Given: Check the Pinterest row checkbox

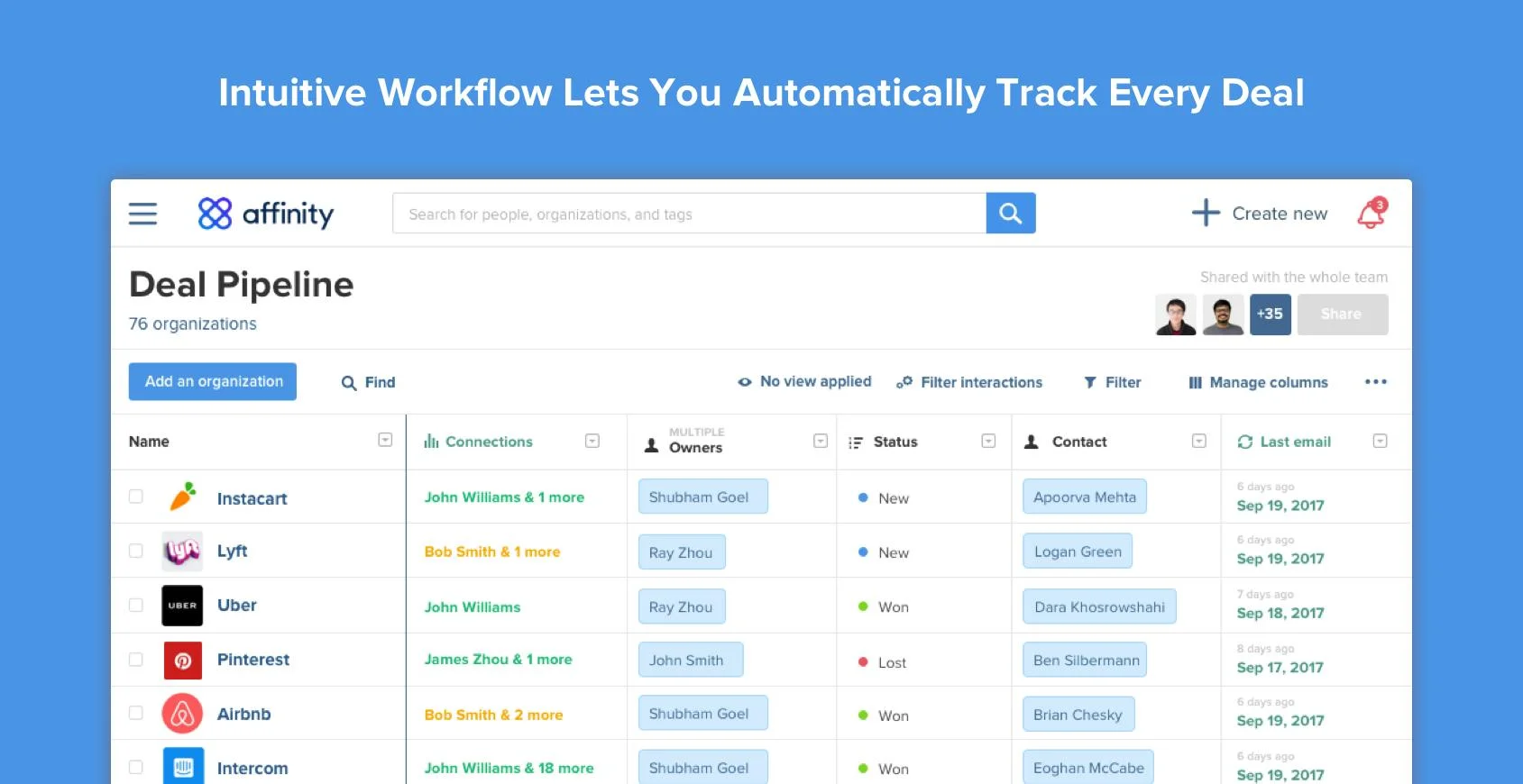Looking at the screenshot, I should point(136,660).
